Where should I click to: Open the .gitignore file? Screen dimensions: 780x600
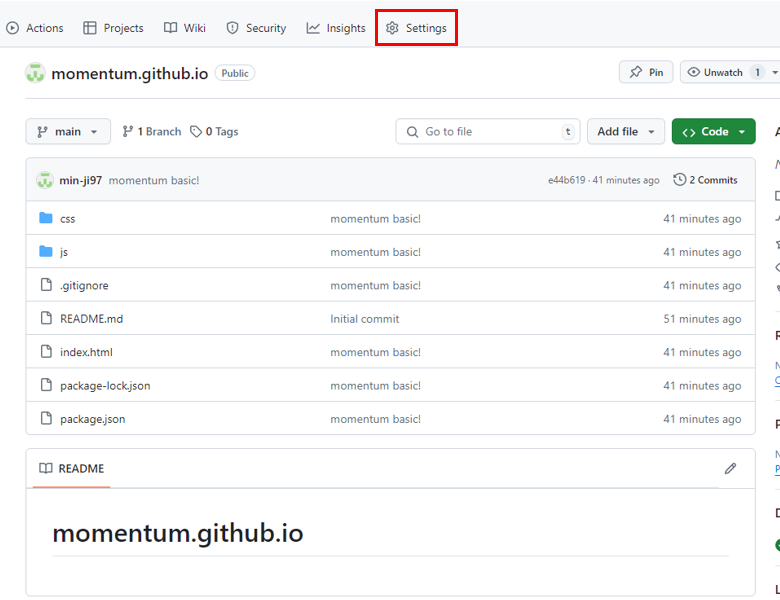(84, 286)
